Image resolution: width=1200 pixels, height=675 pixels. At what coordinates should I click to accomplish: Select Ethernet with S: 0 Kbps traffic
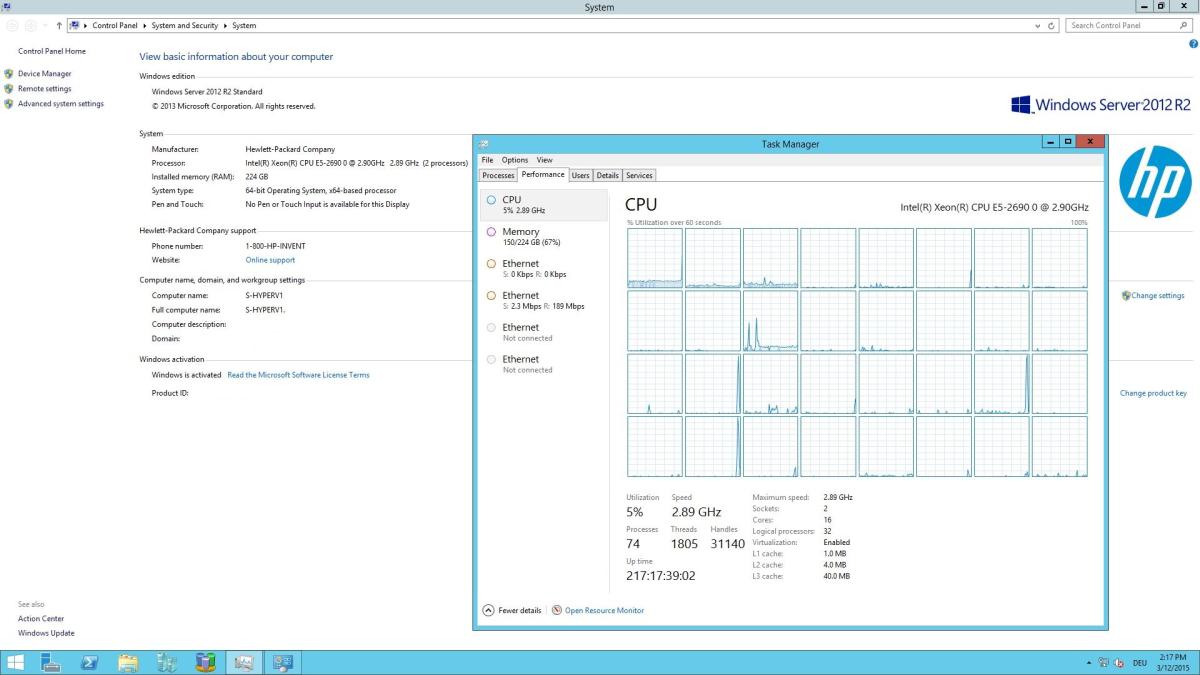pos(544,268)
